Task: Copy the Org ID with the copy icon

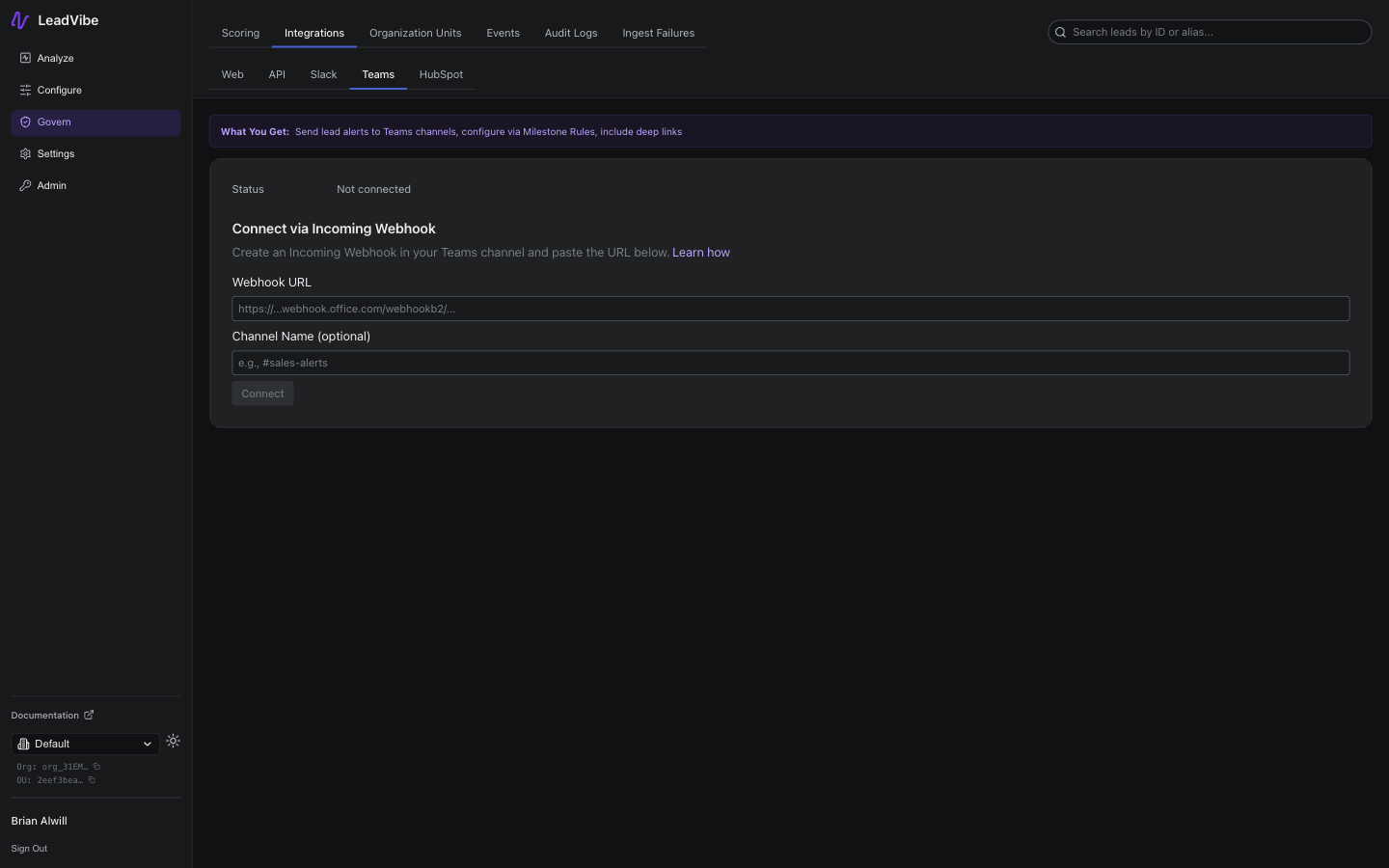Action: coord(95,767)
